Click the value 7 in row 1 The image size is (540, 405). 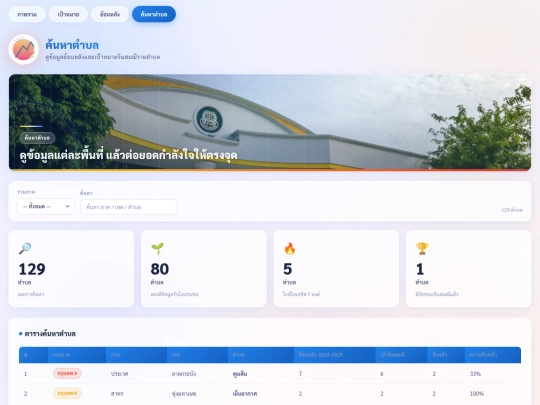point(301,374)
